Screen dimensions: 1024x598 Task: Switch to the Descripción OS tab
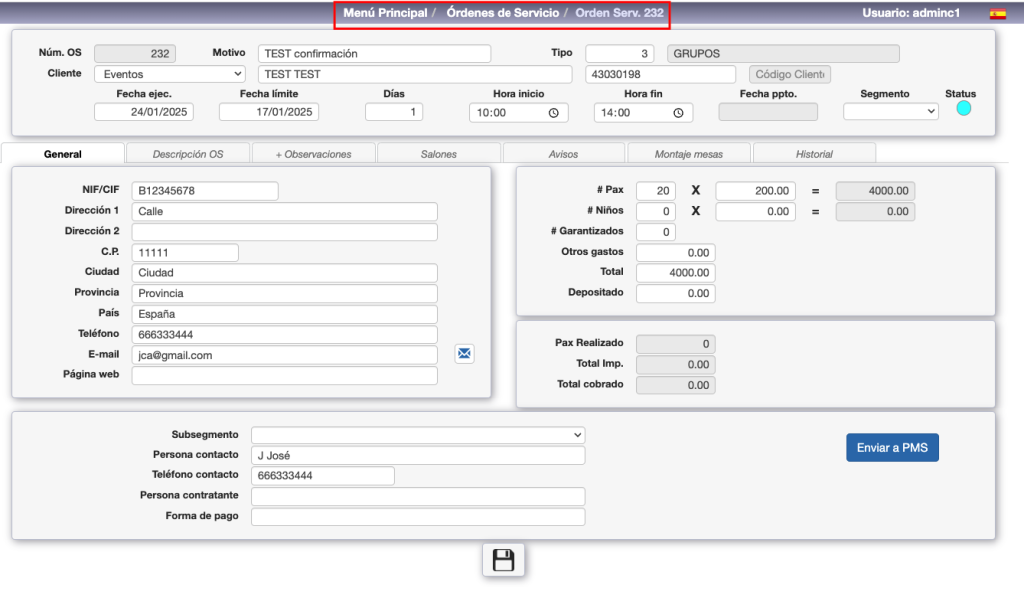(188, 154)
